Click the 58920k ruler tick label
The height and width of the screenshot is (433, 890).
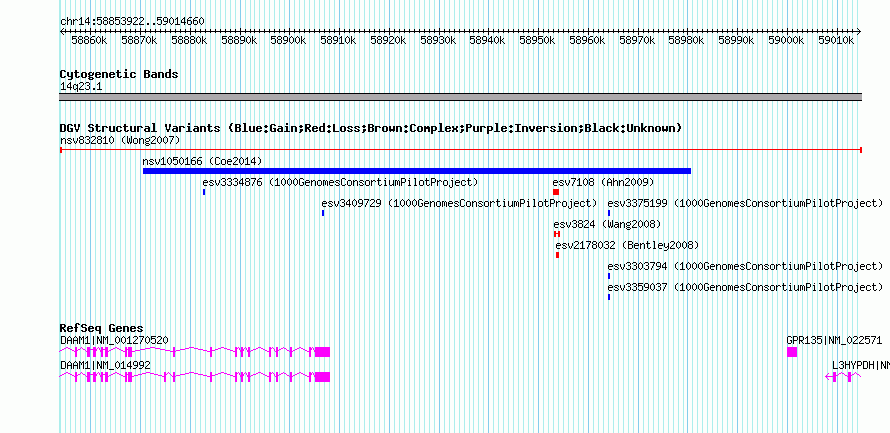coord(388,40)
